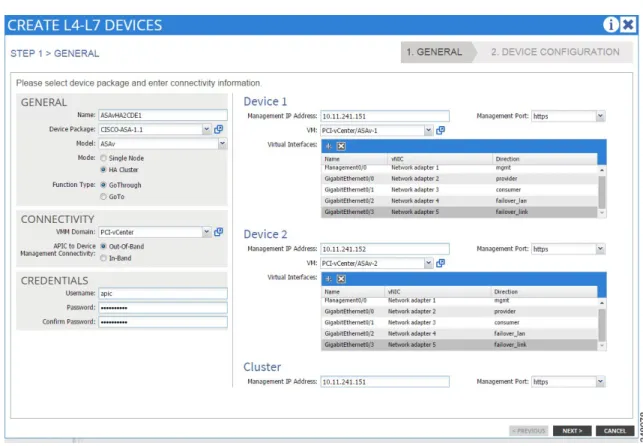The height and width of the screenshot is (446, 643).
Task: Click Device 1 Management IP Address field
Action: [x=385, y=116]
